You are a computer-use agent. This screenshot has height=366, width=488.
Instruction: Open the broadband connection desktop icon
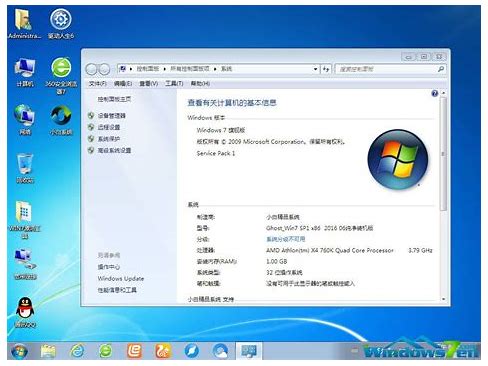pos(25,264)
